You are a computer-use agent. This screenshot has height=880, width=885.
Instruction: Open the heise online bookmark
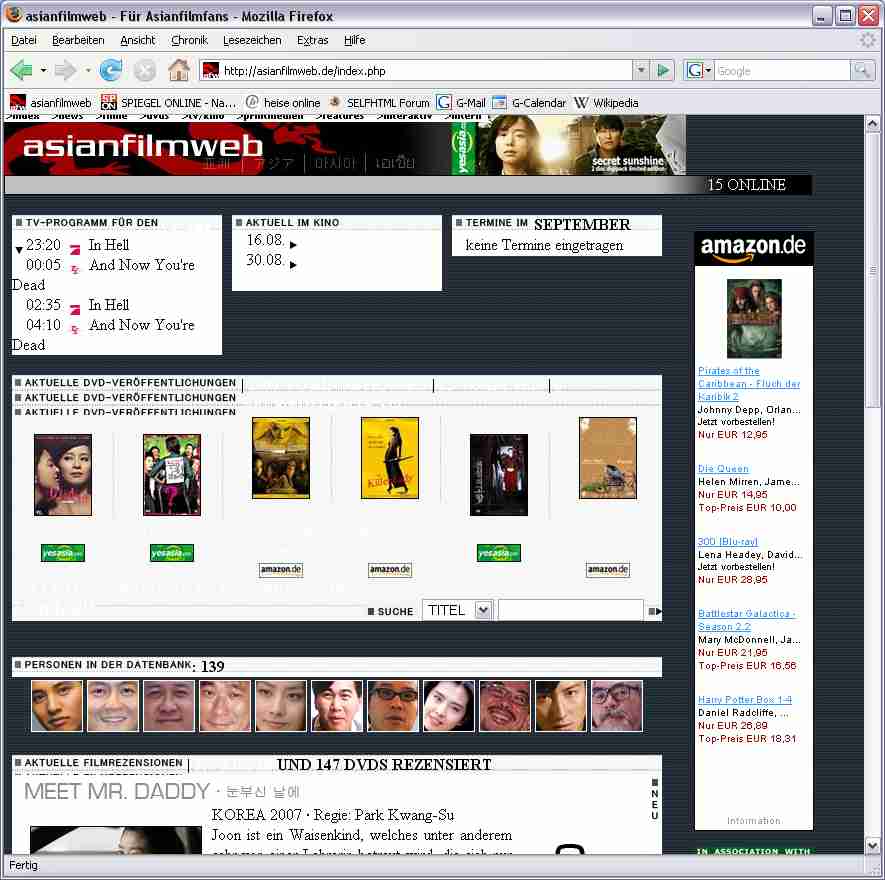coord(283,102)
